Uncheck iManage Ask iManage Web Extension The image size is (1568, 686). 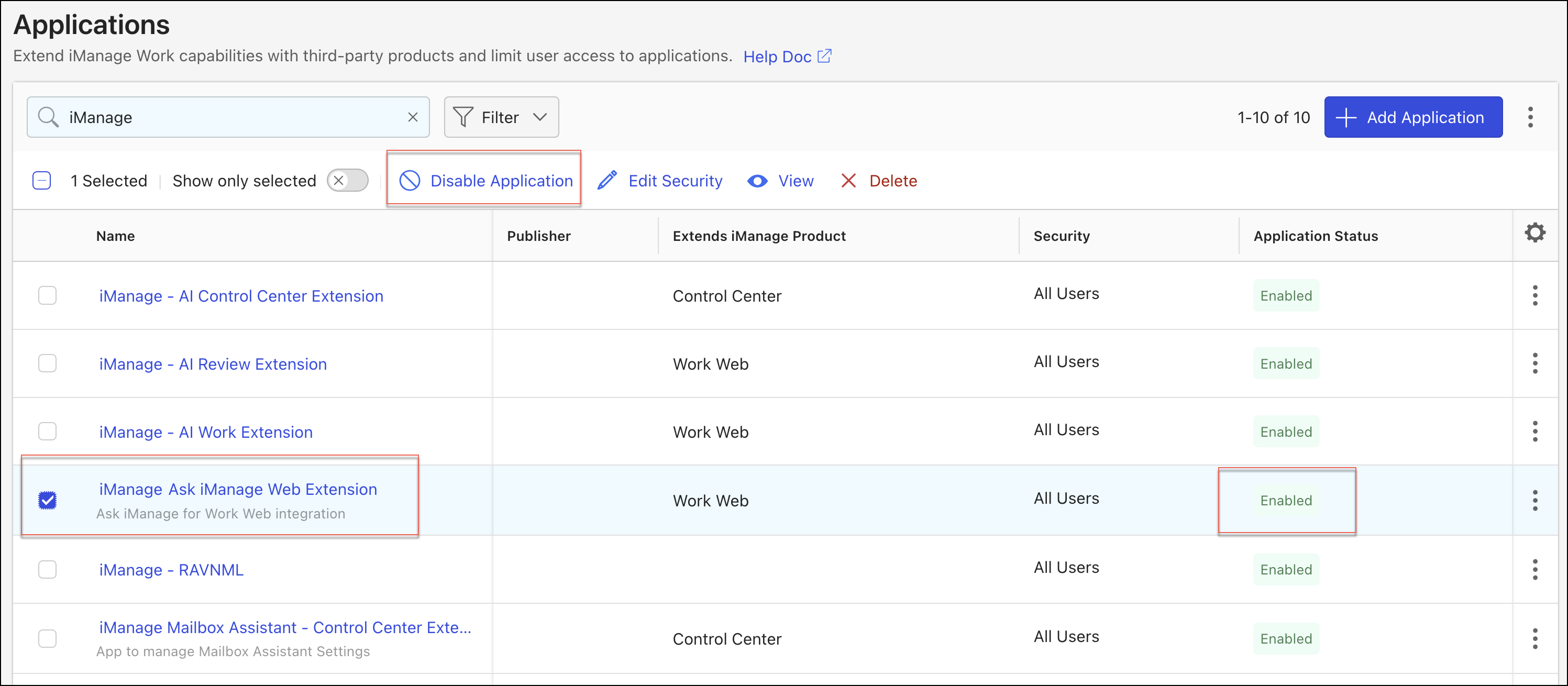(x=48, y=500)
